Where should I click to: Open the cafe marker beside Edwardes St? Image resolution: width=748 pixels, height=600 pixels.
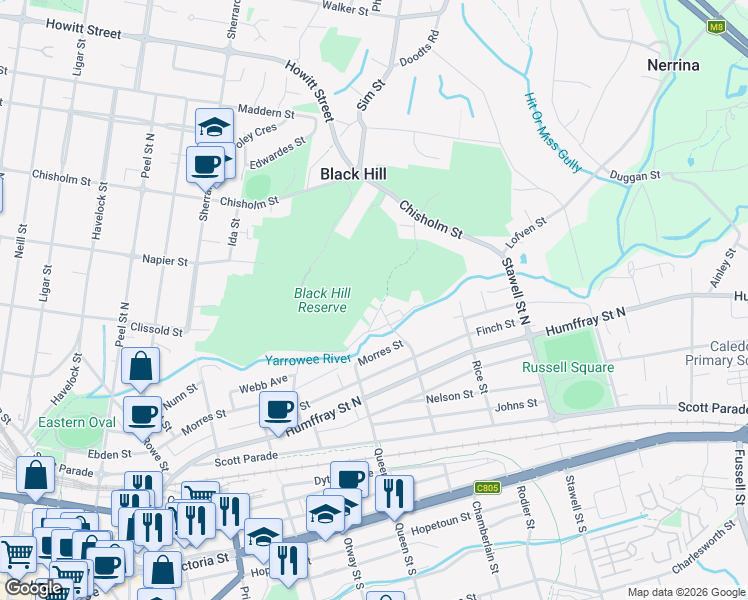point(205,166)
